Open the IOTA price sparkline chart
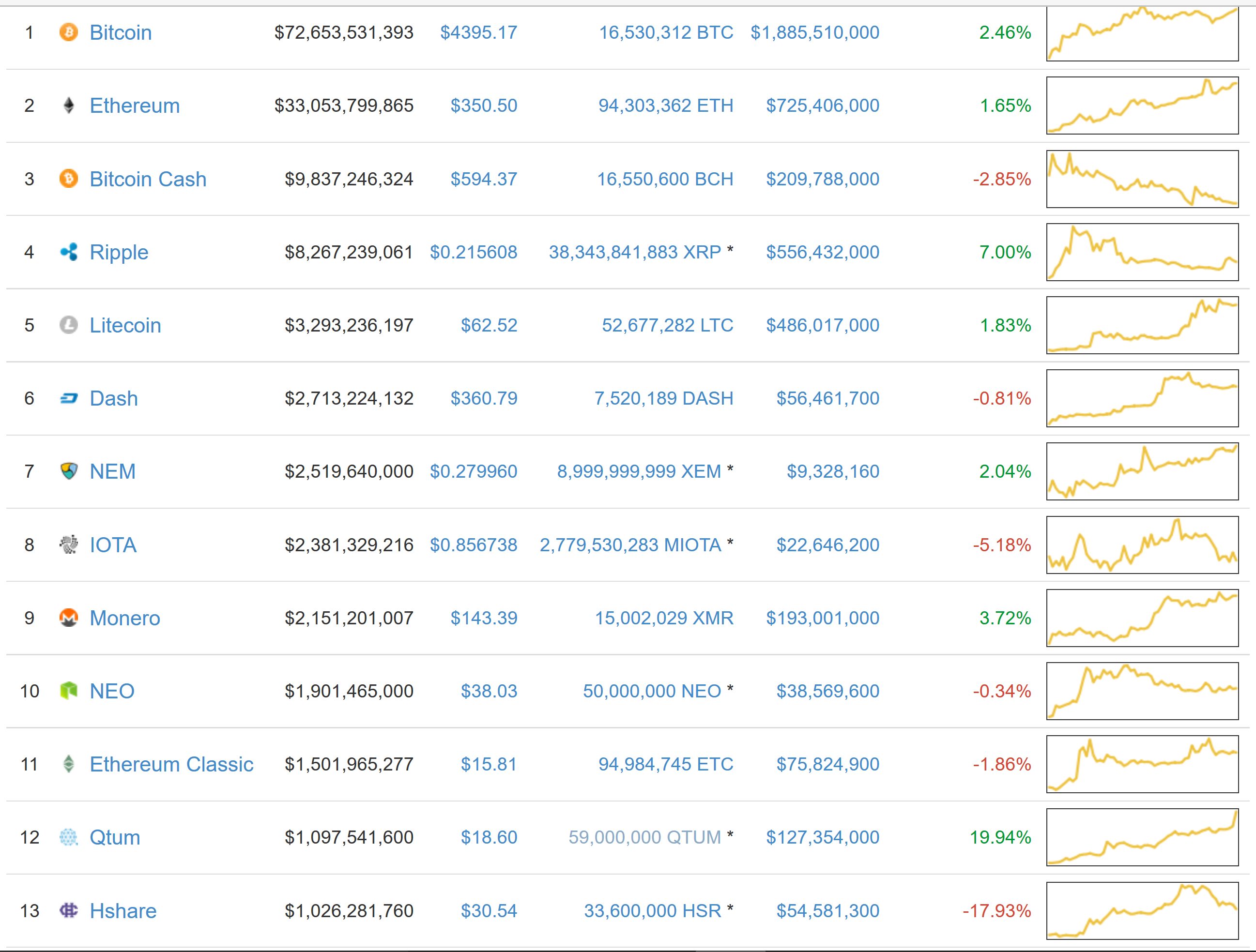1256x952 pixels. pyautogui.click(x=1142, y=545)
